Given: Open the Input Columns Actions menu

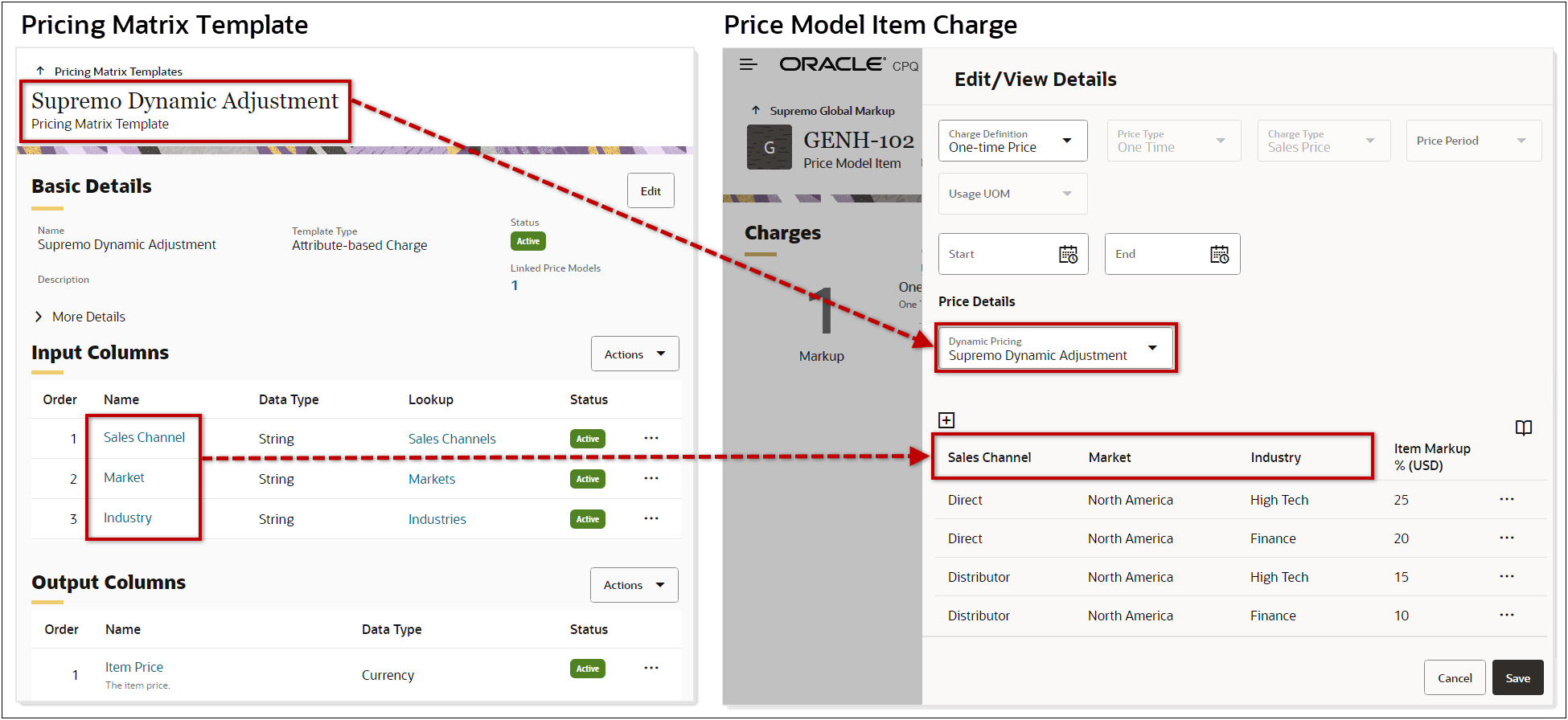Looking at the screenshot, I should coord(634,354).
